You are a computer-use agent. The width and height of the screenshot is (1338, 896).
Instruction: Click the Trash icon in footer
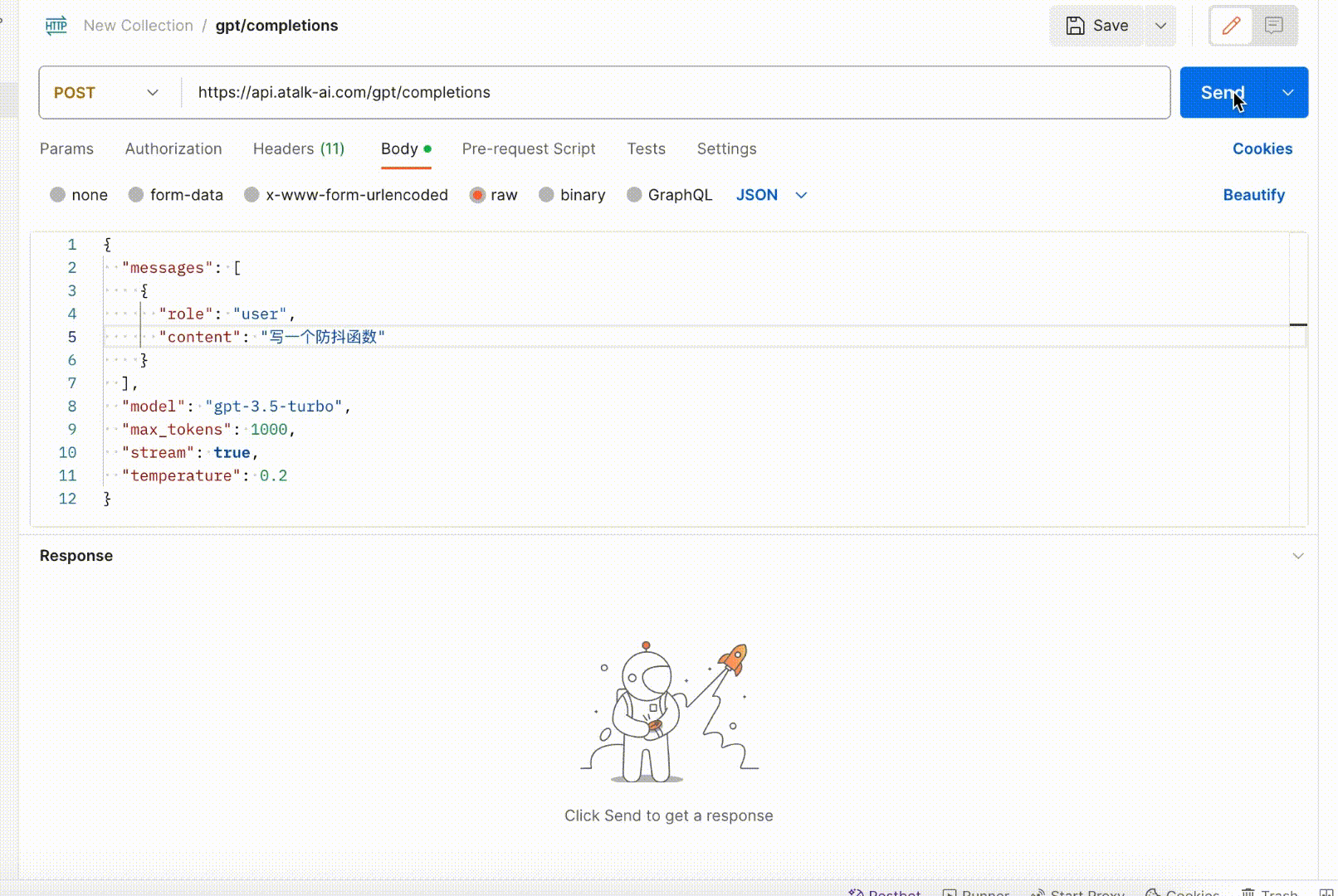[1248, 893]
